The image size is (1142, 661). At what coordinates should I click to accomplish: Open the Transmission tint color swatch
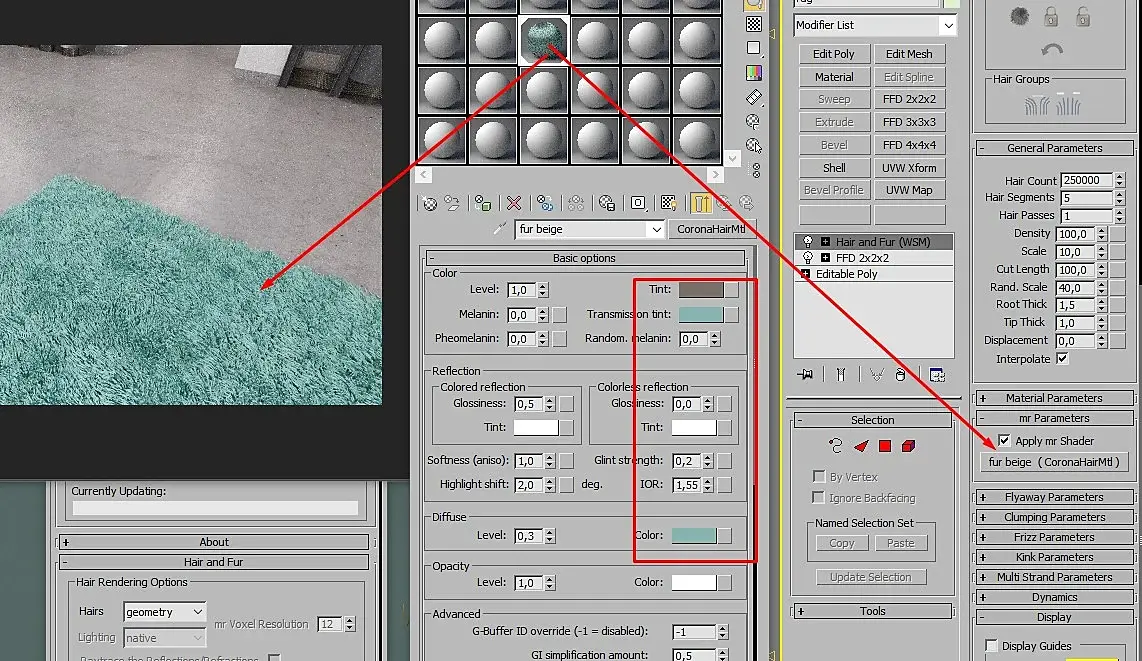pyautogui.click(x=701, y=314)
